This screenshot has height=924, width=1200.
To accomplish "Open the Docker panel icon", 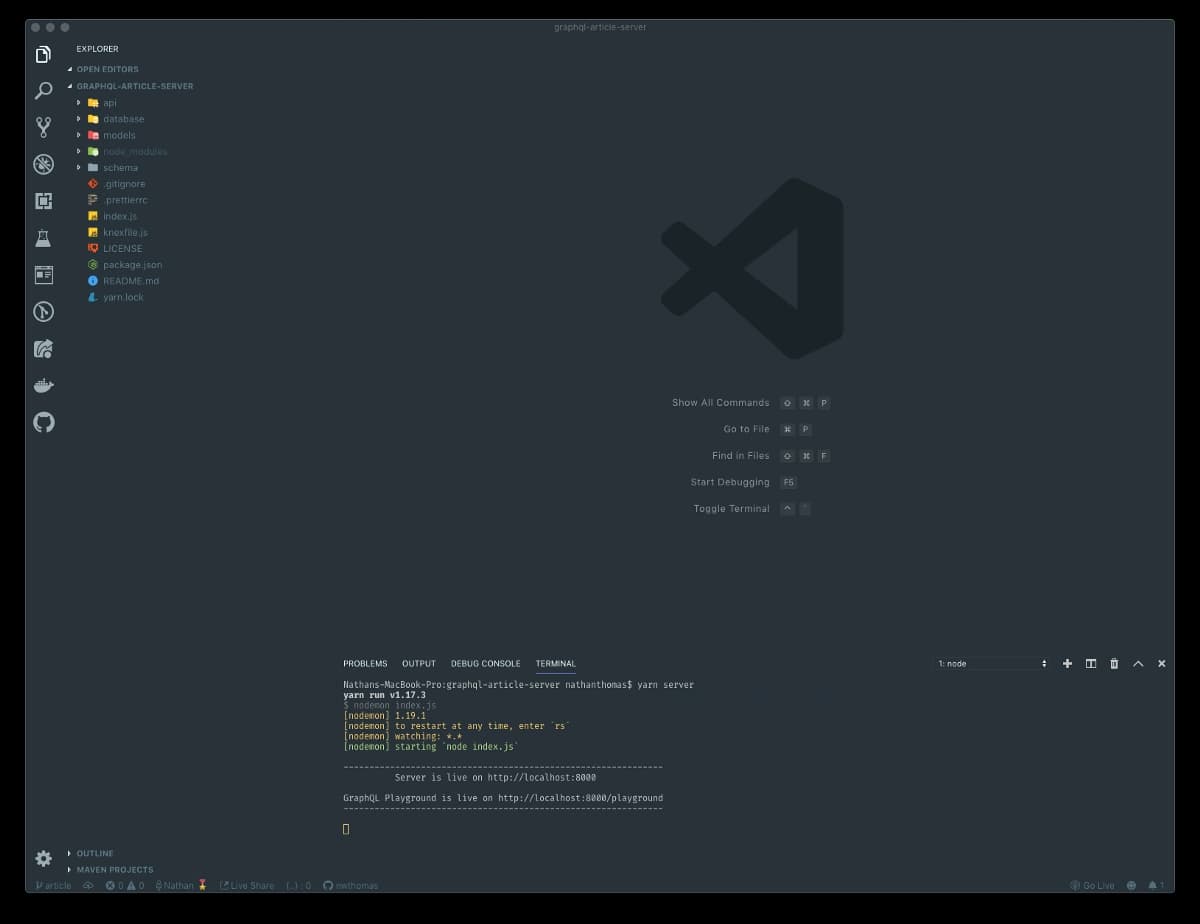I will click(43, 385).
